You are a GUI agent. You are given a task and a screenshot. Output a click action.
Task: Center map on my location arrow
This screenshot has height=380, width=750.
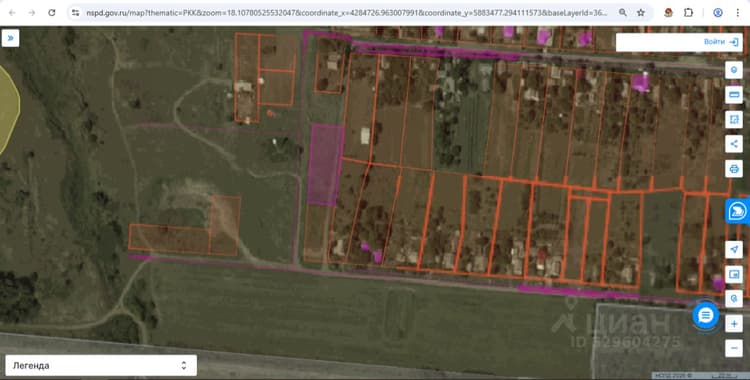pos(734,249)
